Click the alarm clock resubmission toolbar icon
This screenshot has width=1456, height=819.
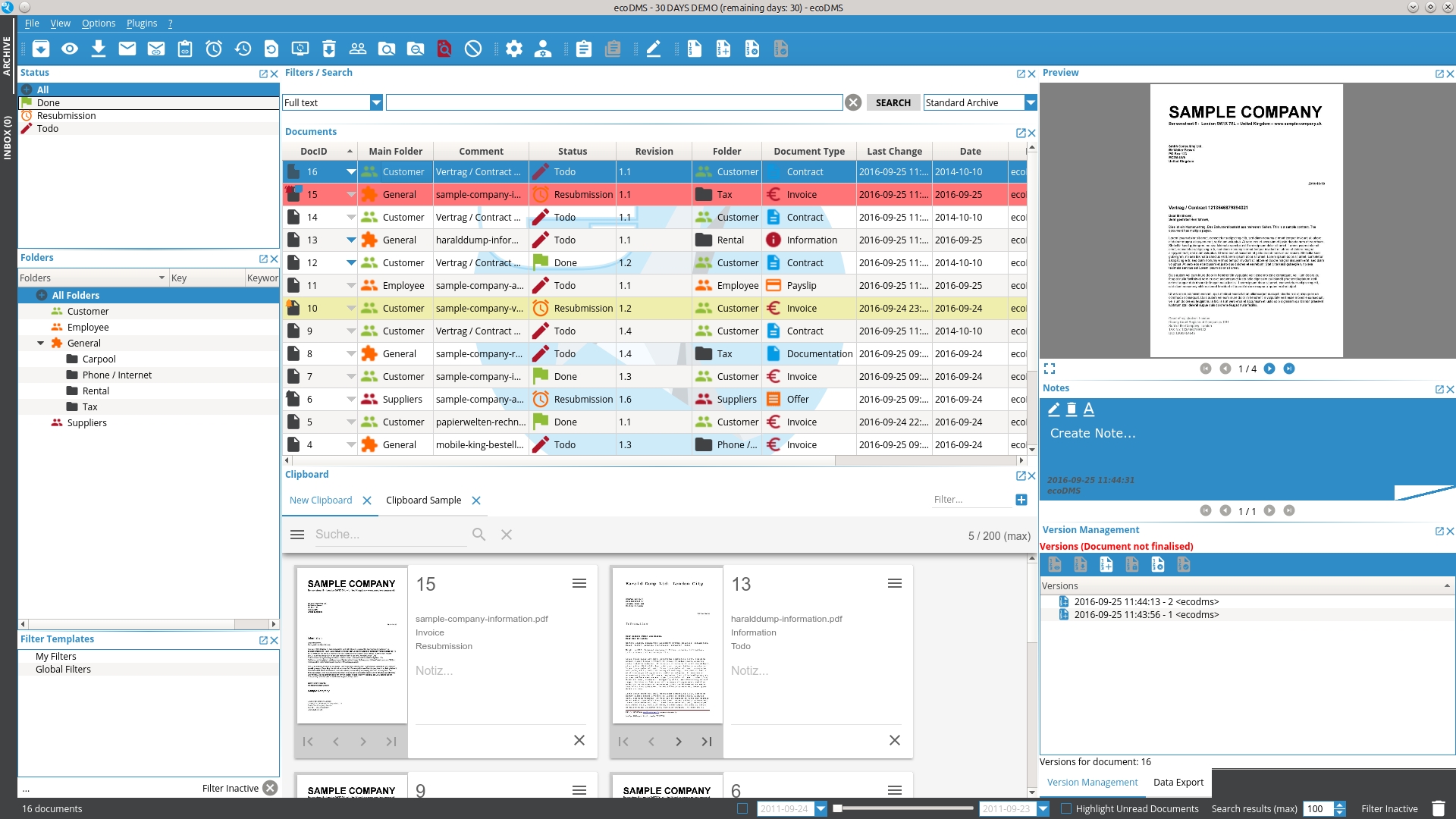[x=214, y=49]
